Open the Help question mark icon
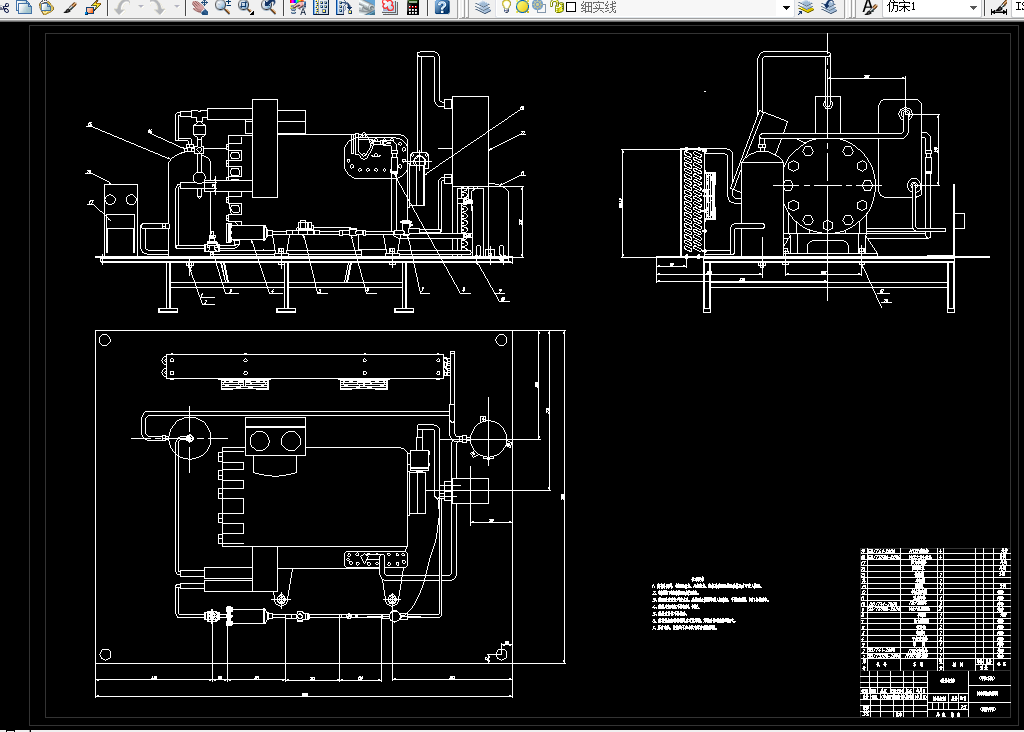Image resolution: width=1024 pixels, height=732 pixels. point(442,7)
